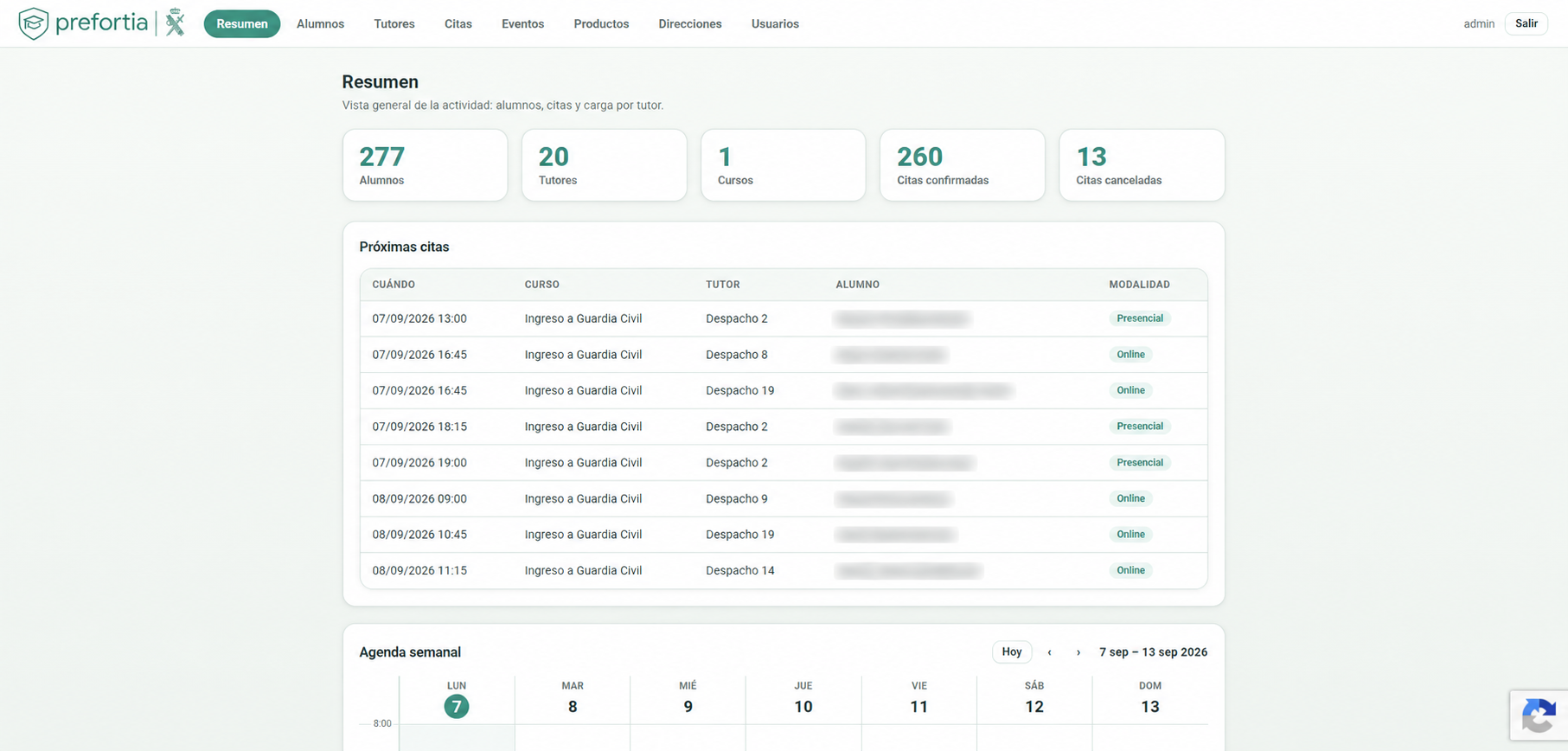The width and height of the screenshot is (1568, 751).
Task: Click the prefortia shield logo
Action: pos(33,23)
